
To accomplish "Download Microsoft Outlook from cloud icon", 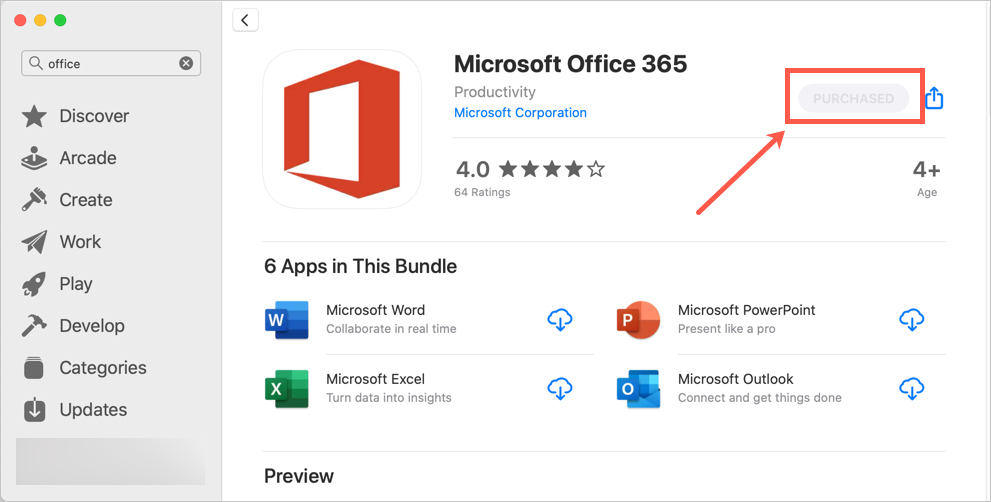I will point(911,388).
